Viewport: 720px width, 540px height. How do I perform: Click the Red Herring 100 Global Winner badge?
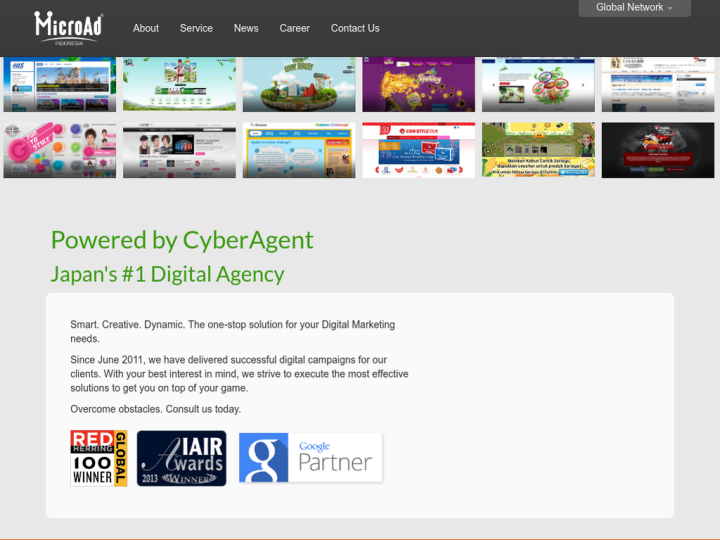(98, 458)
